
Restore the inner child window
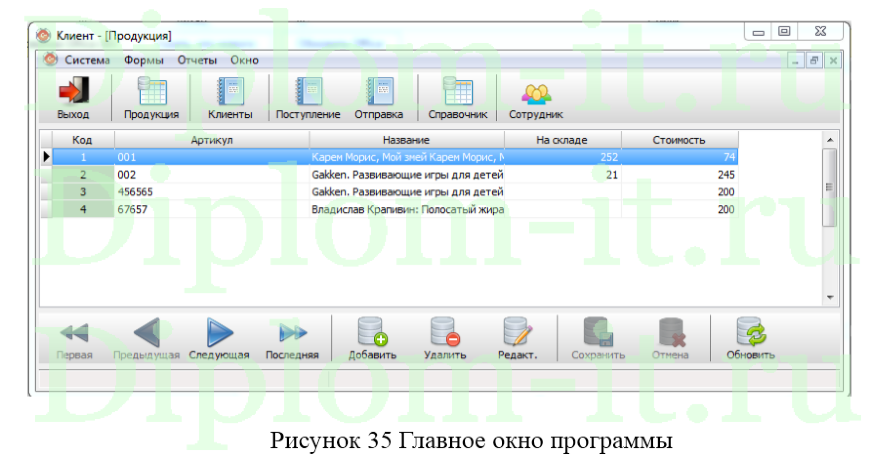coord(814,61)
